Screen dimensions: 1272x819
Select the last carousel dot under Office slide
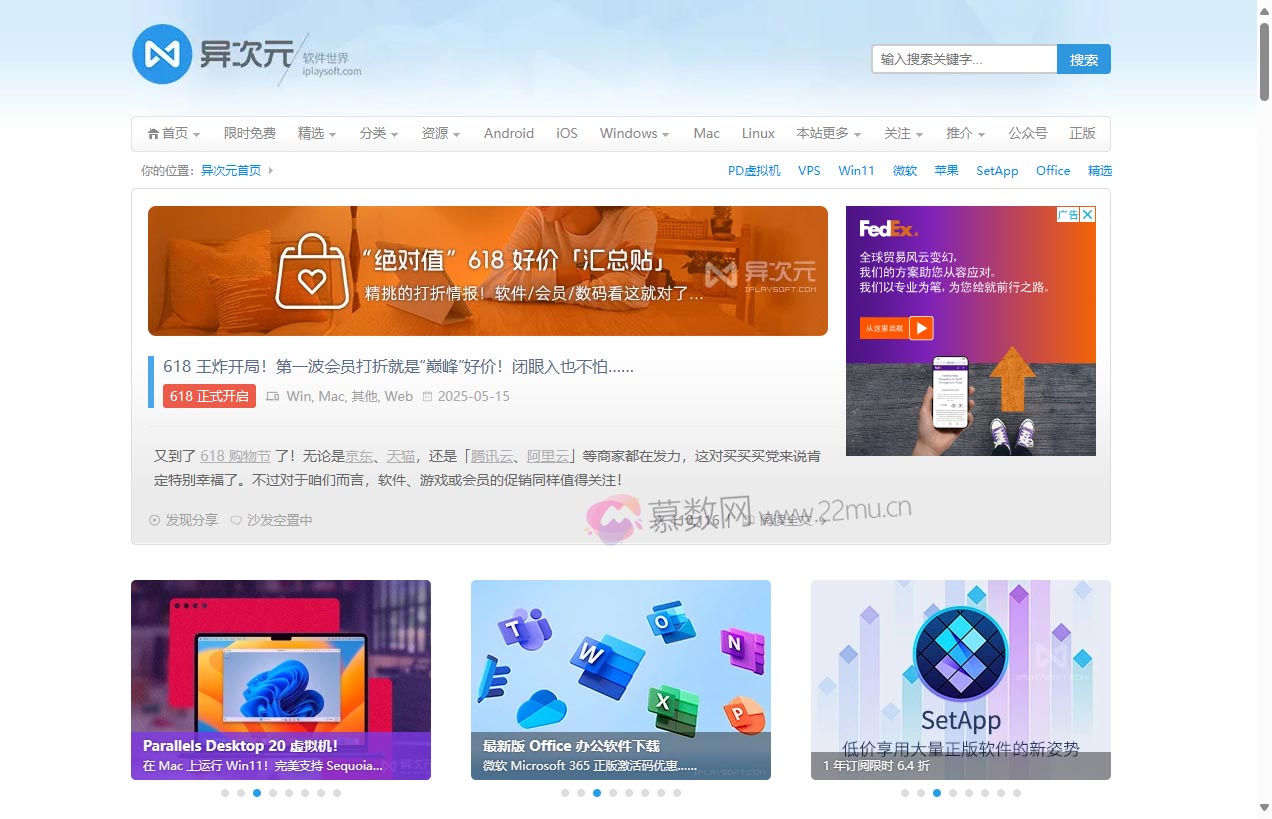point(677,793)
